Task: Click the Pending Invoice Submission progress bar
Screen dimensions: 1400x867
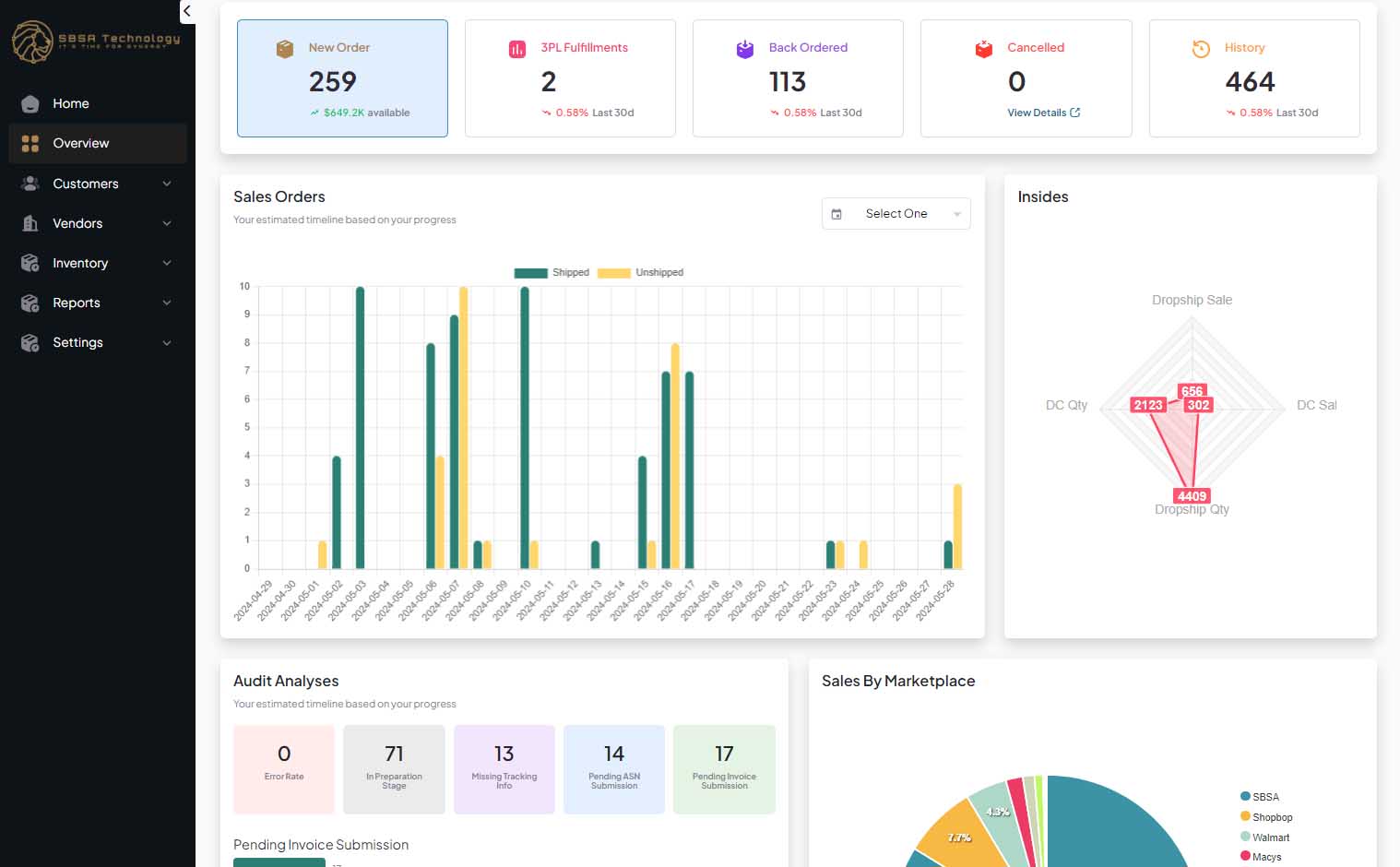Action: pos(279,862)
